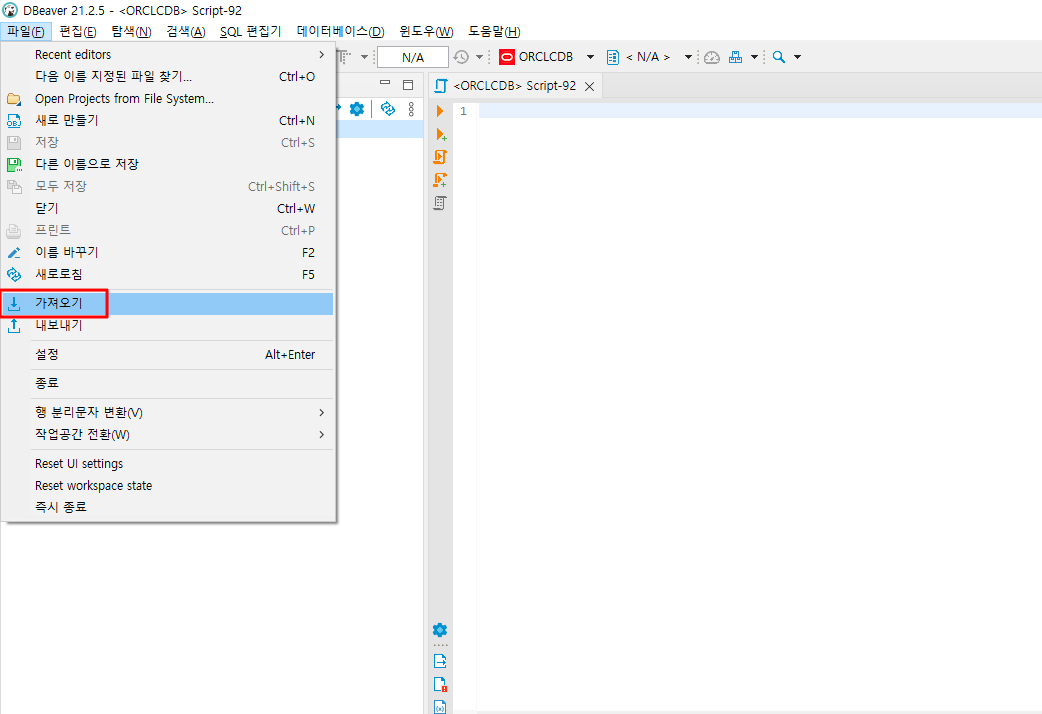The width and height of the screenshot is (1042, 714).
Task: Choose Reset UI settings entry
Action: coord(167,463)
